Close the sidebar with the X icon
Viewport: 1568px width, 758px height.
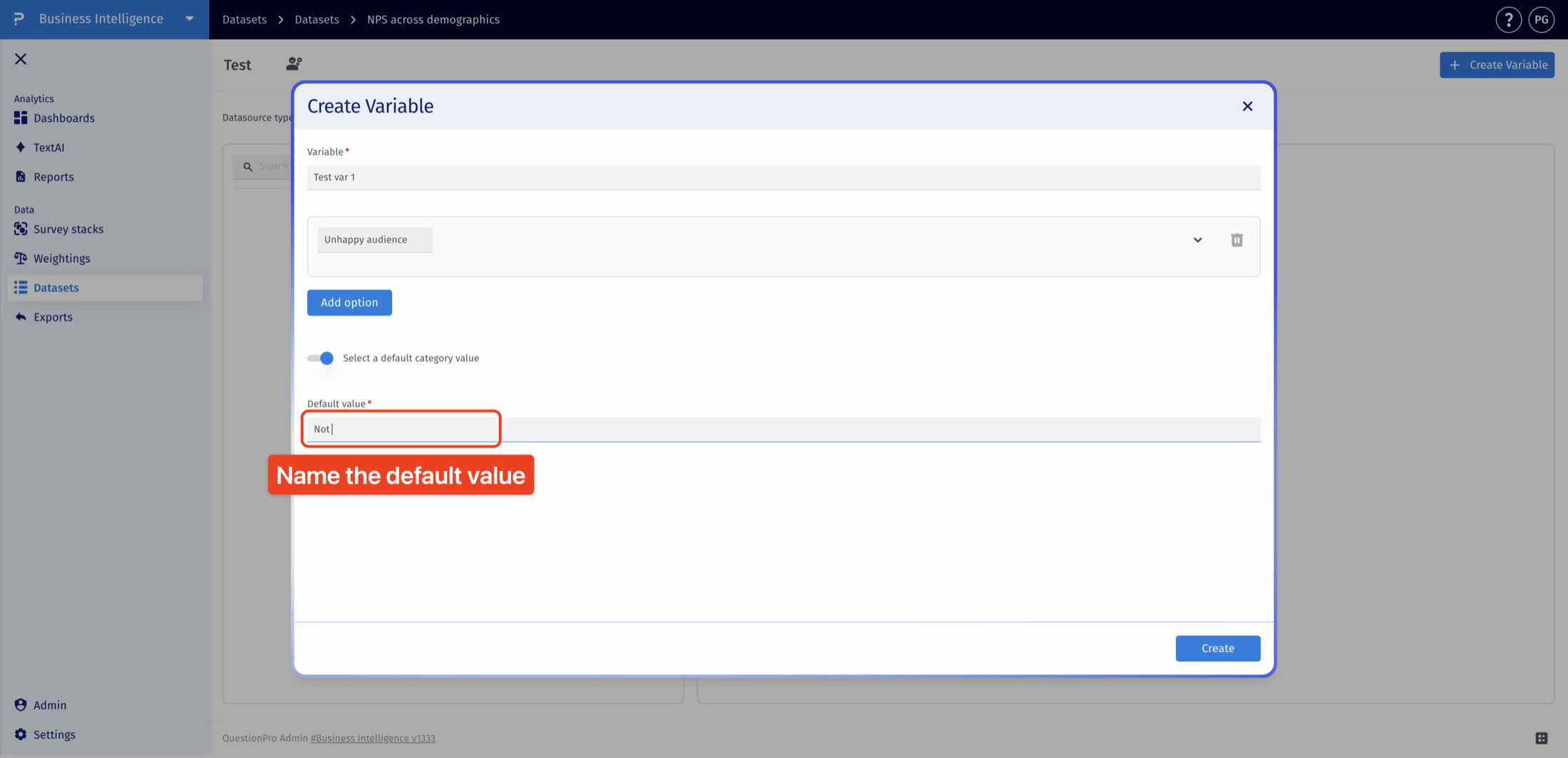click(21, 59)
